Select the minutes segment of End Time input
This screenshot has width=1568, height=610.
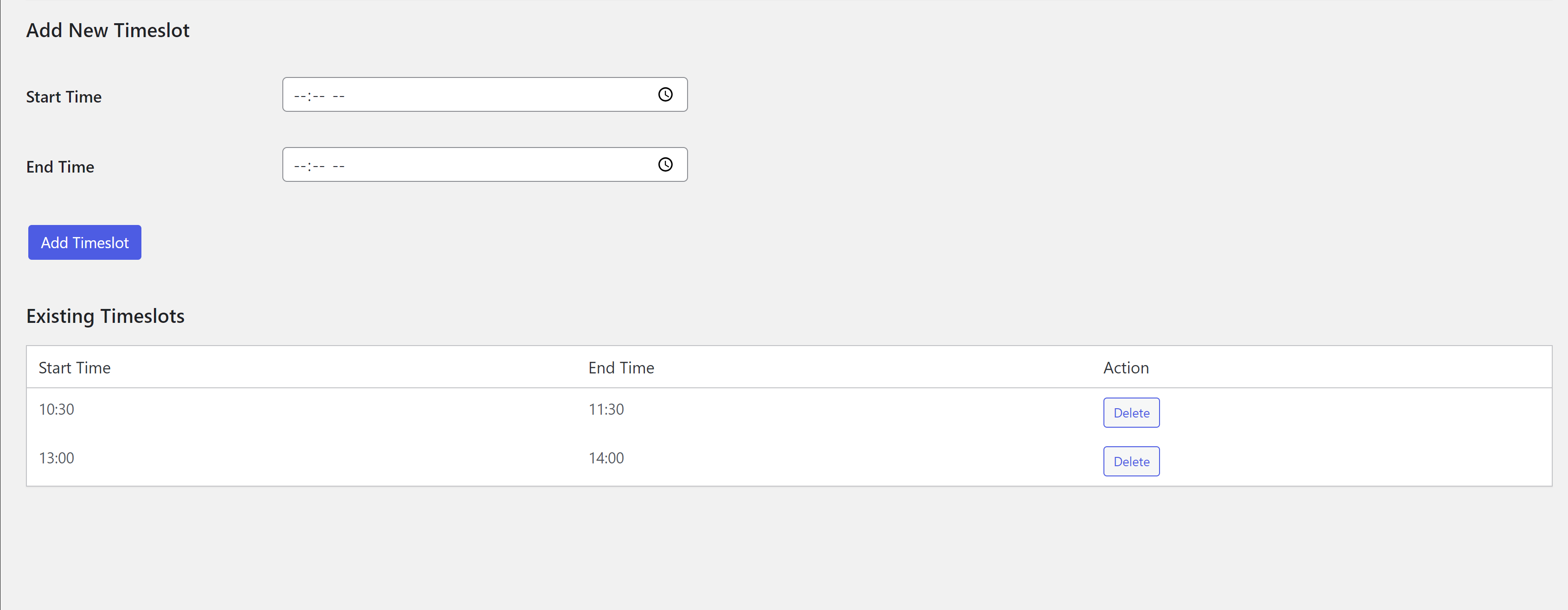(319, 166)
